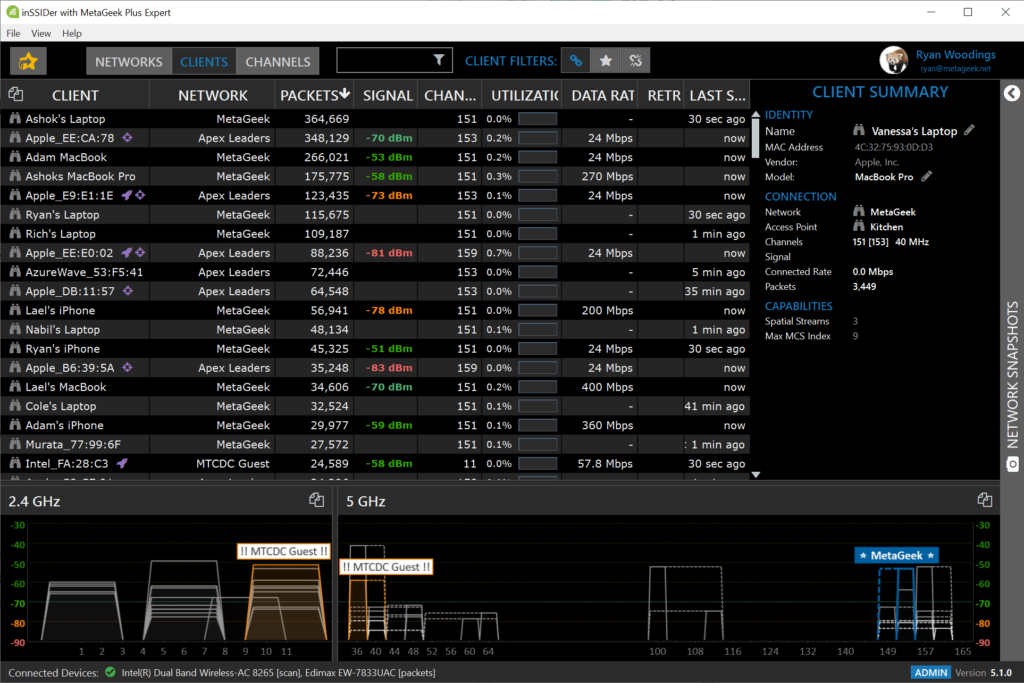
Task: Select Adam's iPhone client row
Action: 376,425
